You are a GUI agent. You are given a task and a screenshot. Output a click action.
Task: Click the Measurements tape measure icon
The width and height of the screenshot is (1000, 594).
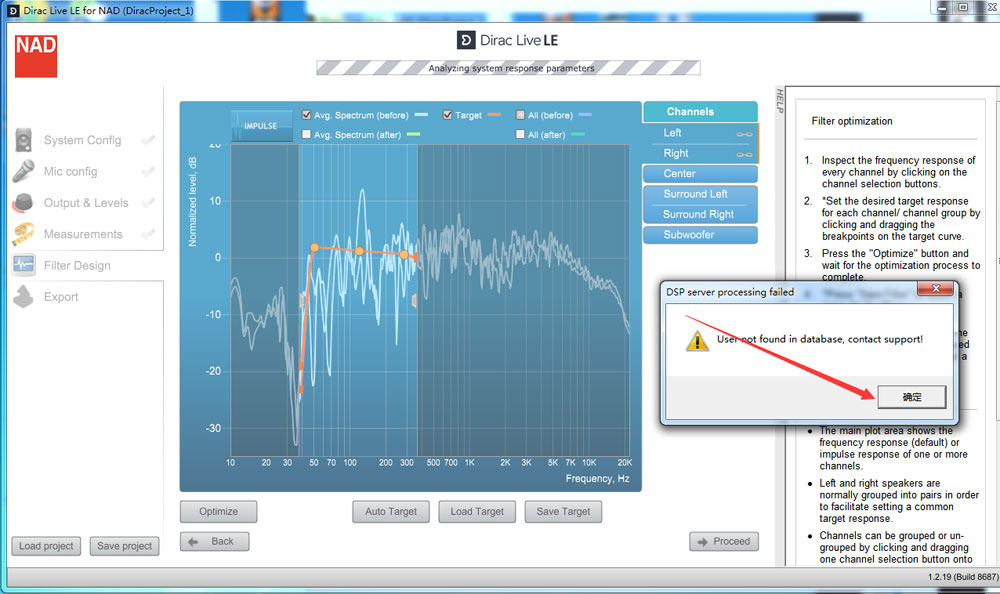pos(24,234)
